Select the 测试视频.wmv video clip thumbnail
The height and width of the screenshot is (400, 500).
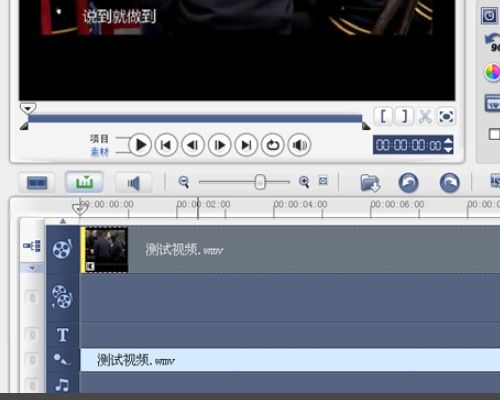point(106,249)
